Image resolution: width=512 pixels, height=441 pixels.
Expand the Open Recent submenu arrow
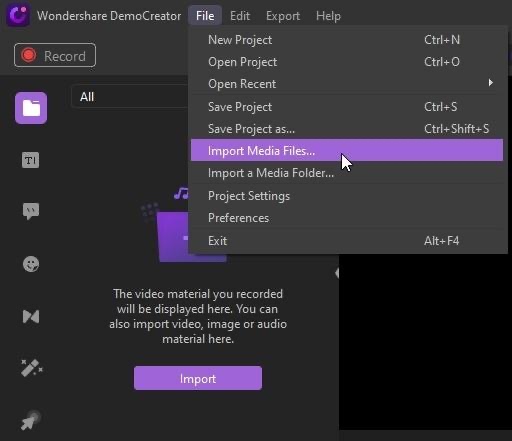tap(490, 83)
